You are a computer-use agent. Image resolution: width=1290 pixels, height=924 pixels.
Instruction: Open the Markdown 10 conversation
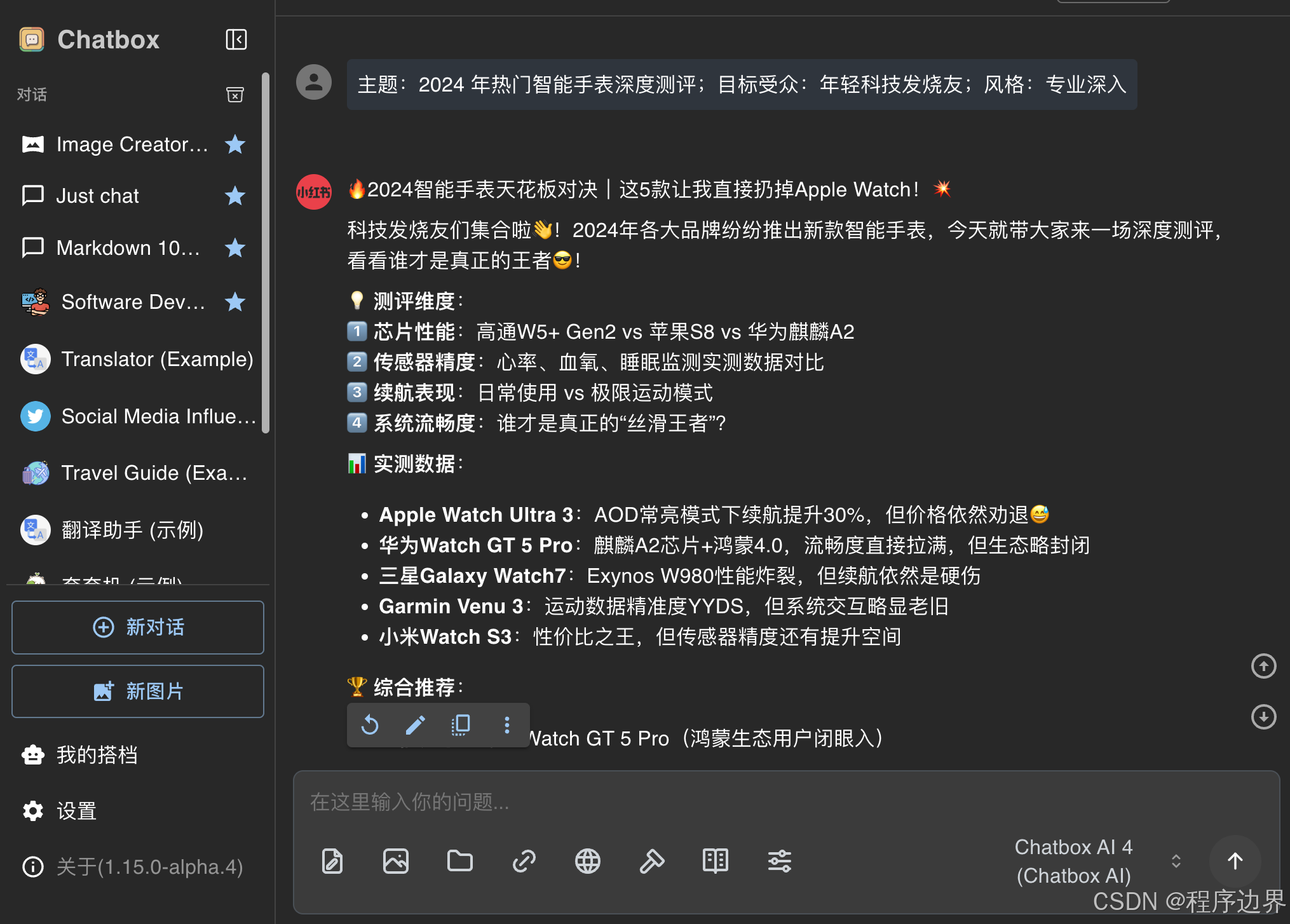coord(133,248)
